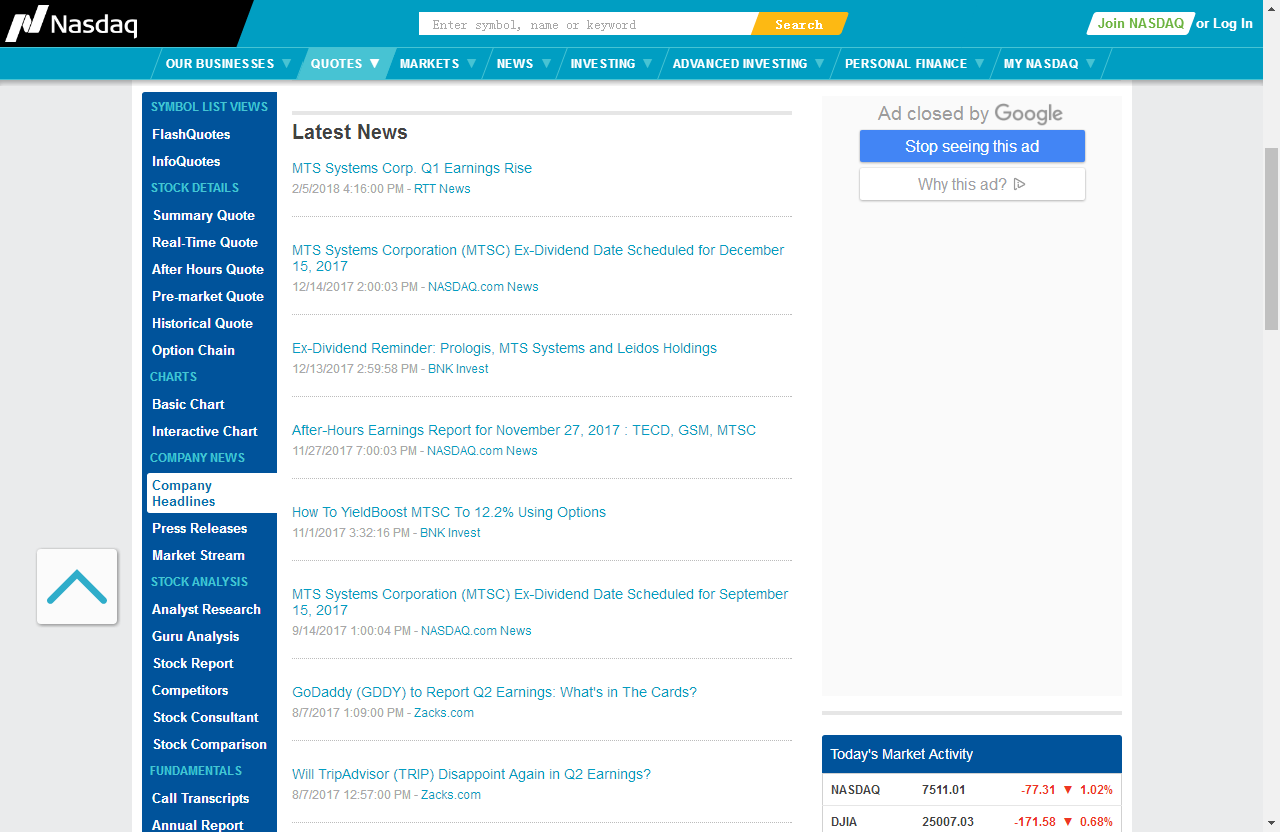Open Historical Quote in the sidebar
1280x832 pixels.
click(x=202, y=323)
